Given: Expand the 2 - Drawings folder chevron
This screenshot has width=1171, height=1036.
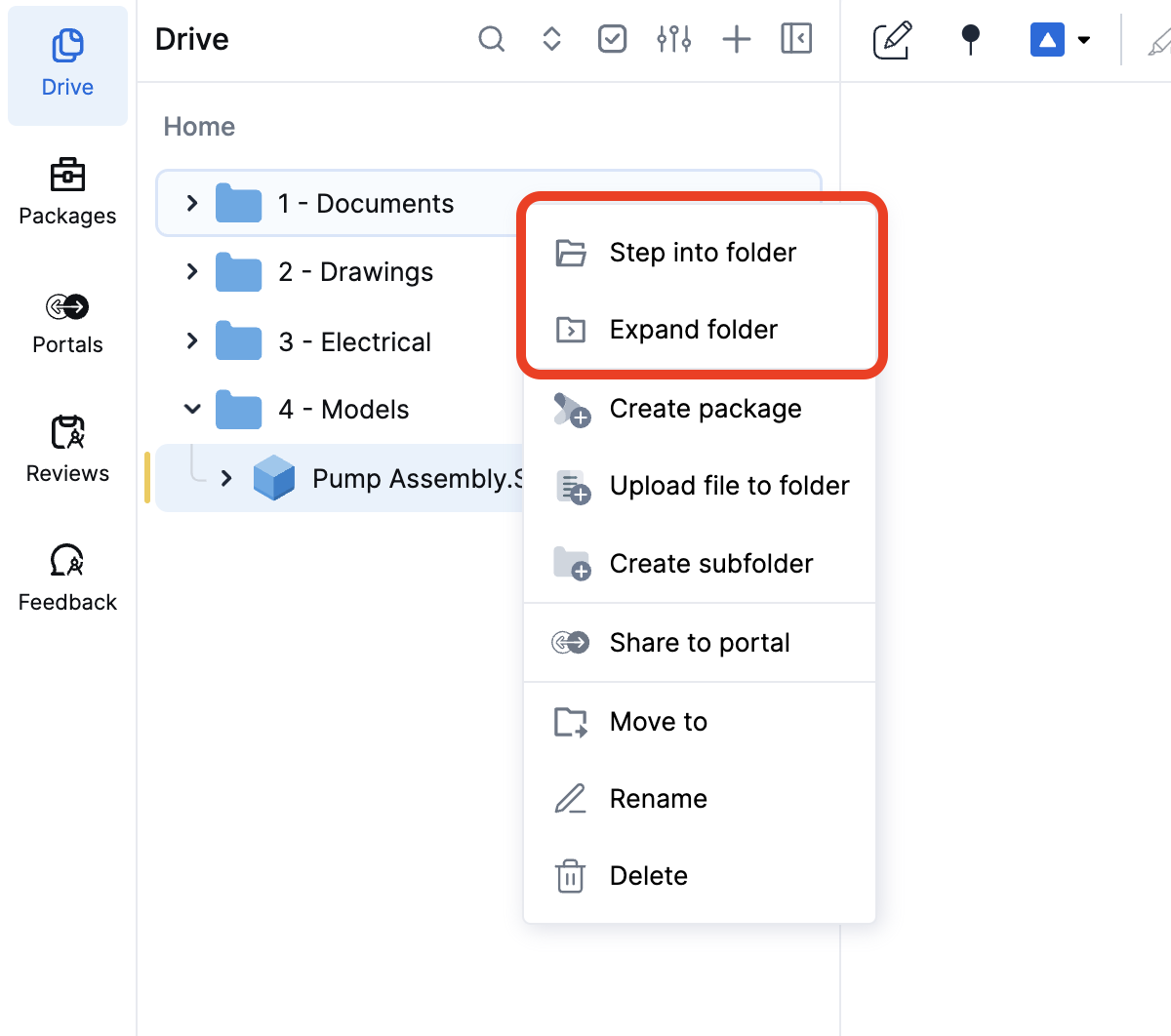Looking at the screenshot, I should coord(192,271).
